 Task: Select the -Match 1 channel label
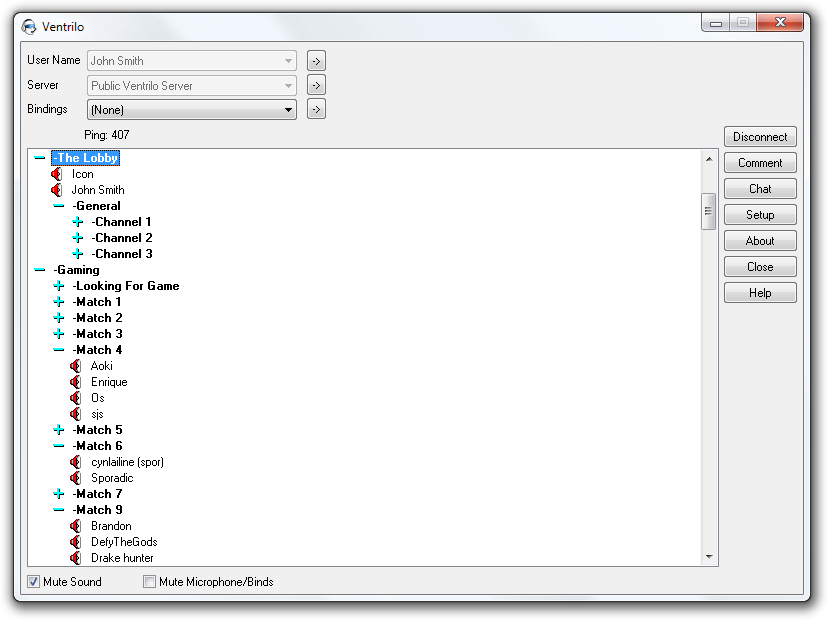point(97,302)
